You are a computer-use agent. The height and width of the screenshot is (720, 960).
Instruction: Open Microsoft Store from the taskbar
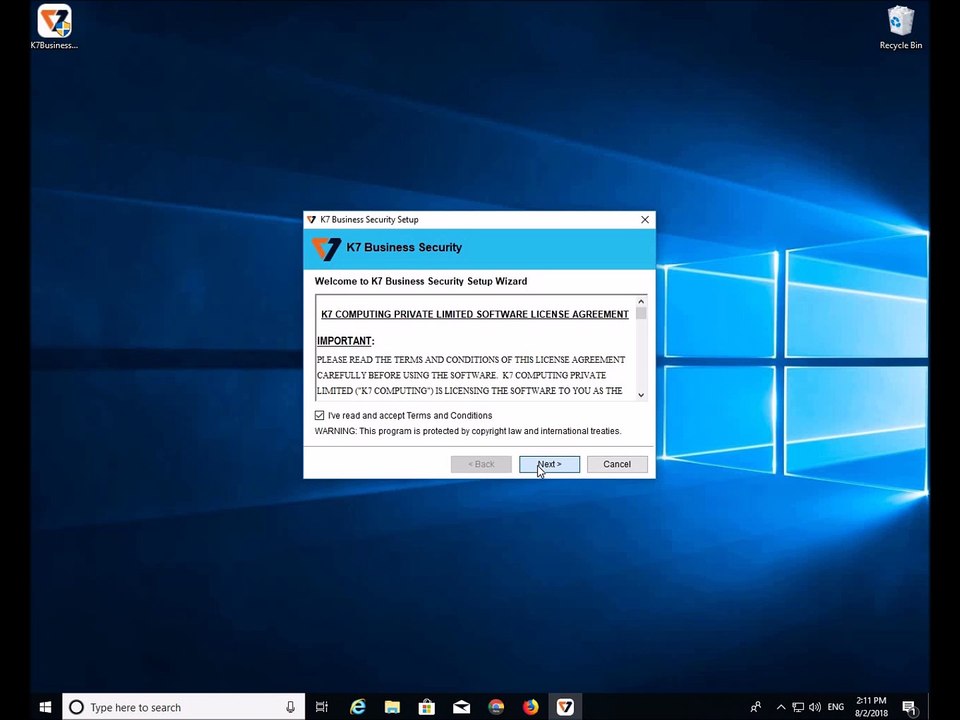tap(427, 707)
